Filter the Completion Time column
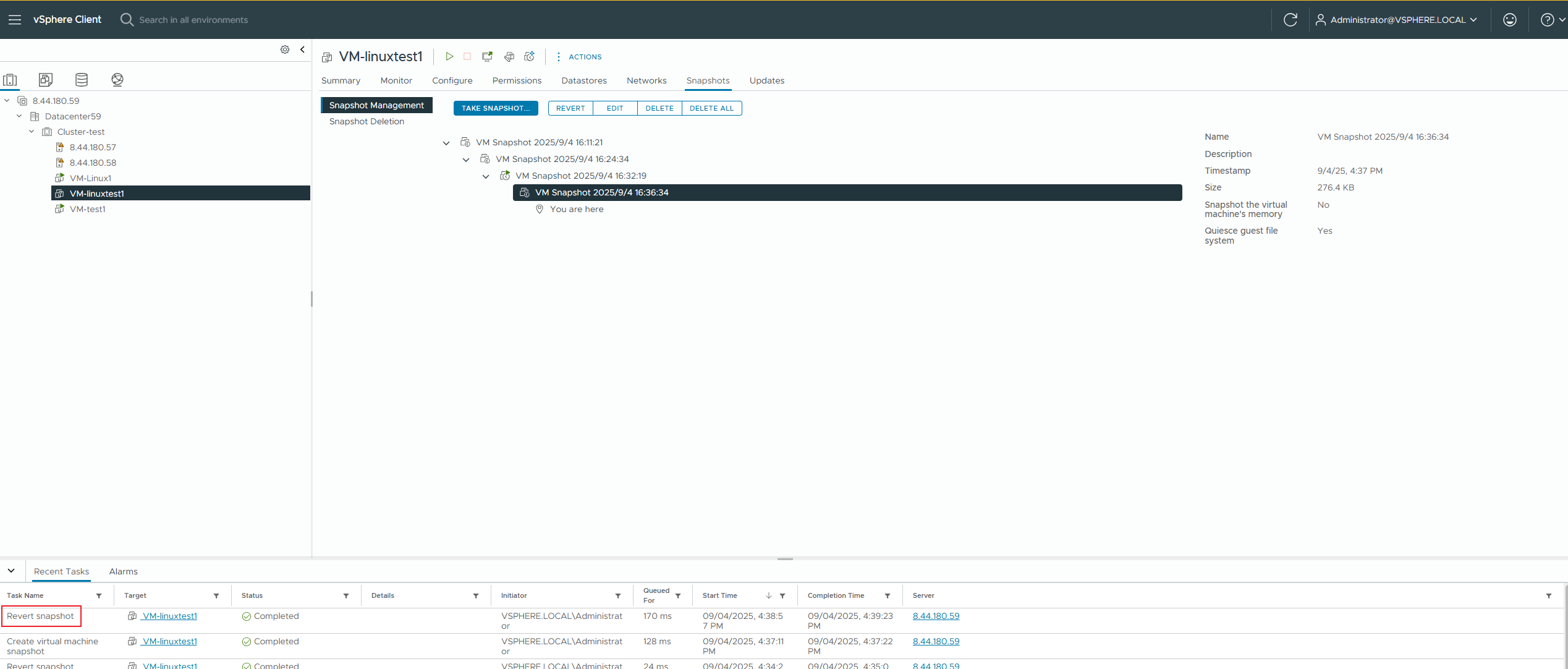The width and height of the screenshot is (1568, 669). 888,596
